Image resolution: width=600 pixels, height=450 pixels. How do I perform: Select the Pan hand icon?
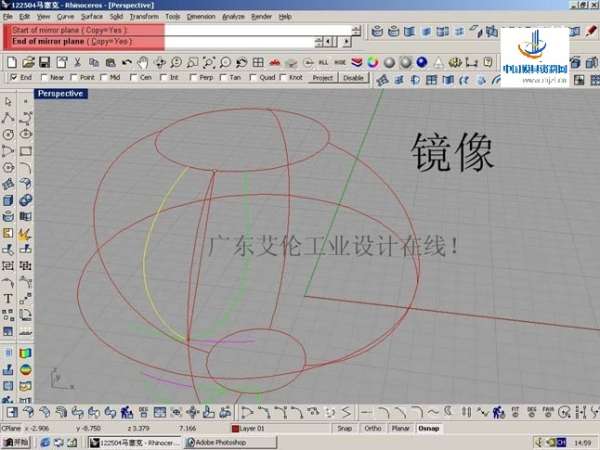[143, 62]
